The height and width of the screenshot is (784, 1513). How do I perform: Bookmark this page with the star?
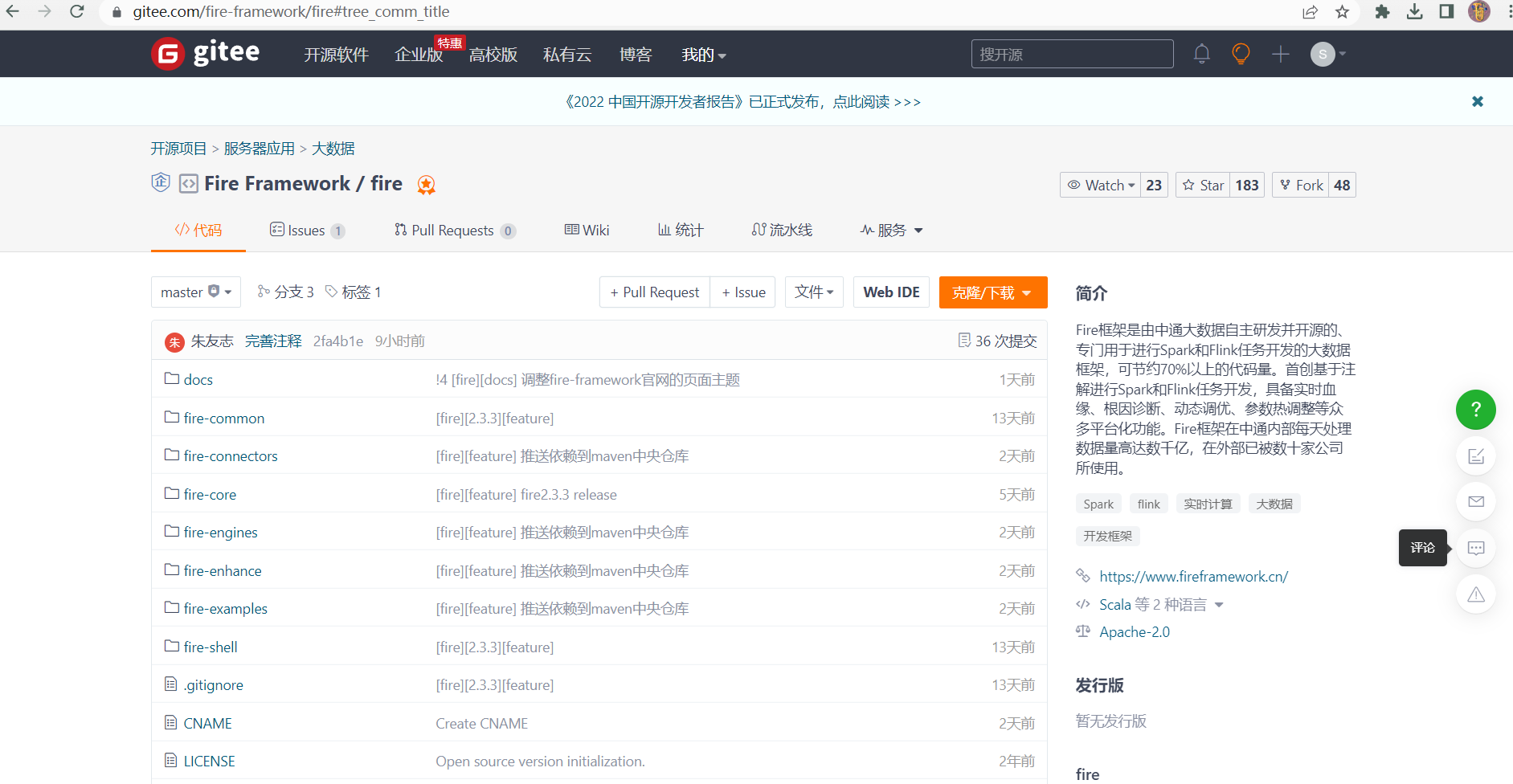point(1342,11)
